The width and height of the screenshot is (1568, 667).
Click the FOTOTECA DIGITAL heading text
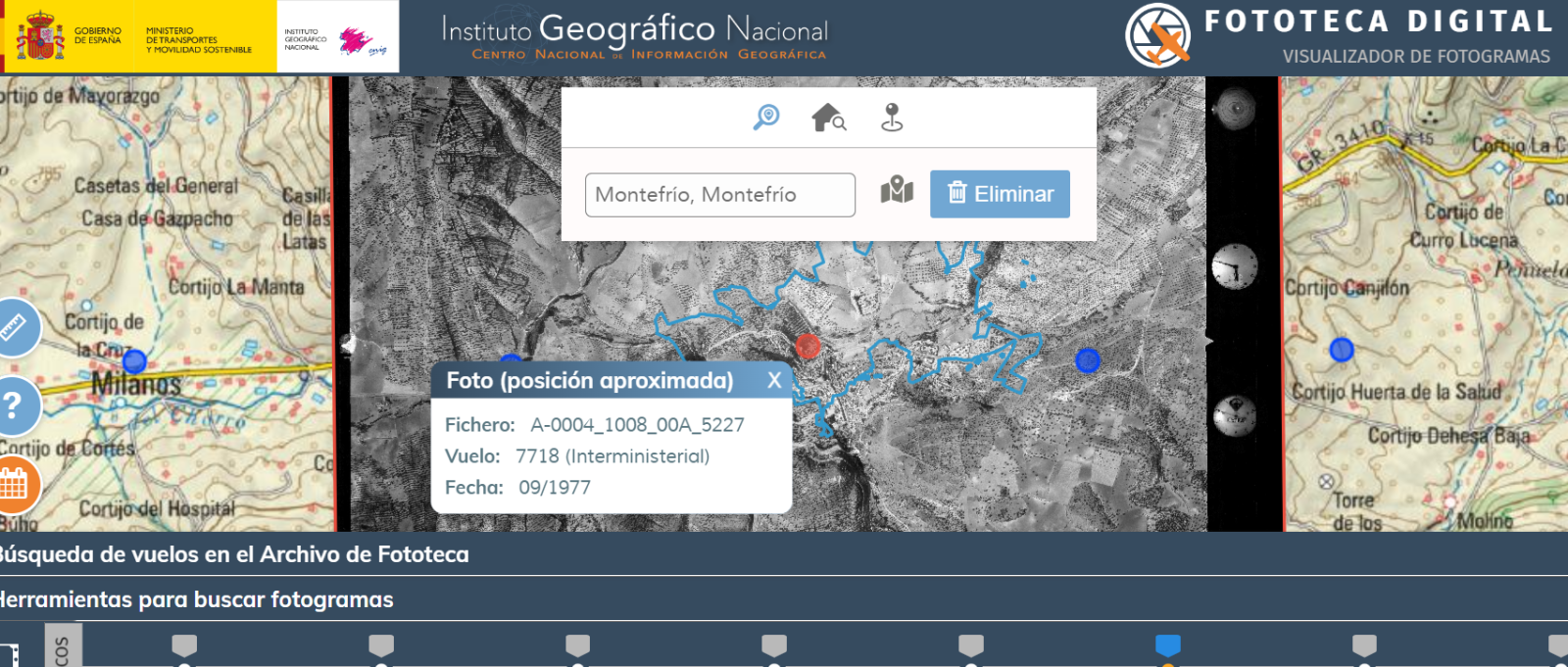[1379, 22]
